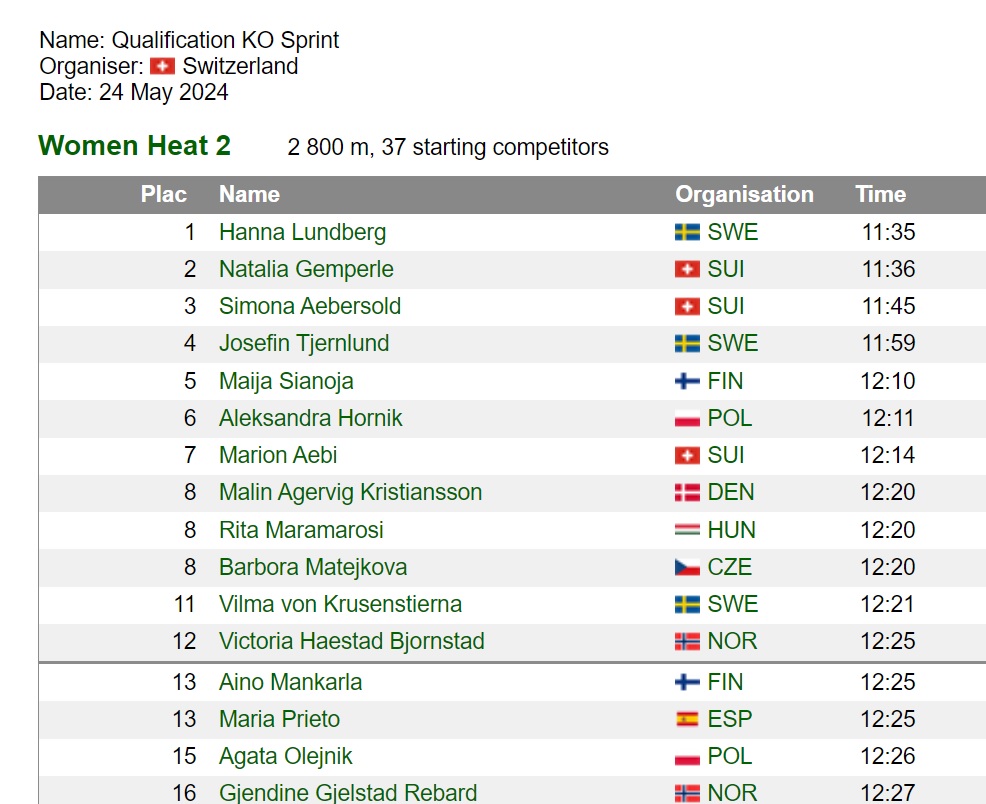Click the Finland flag in Maija Sianoja row
This screenshot has width=986, height=804.
coord(687,381)
